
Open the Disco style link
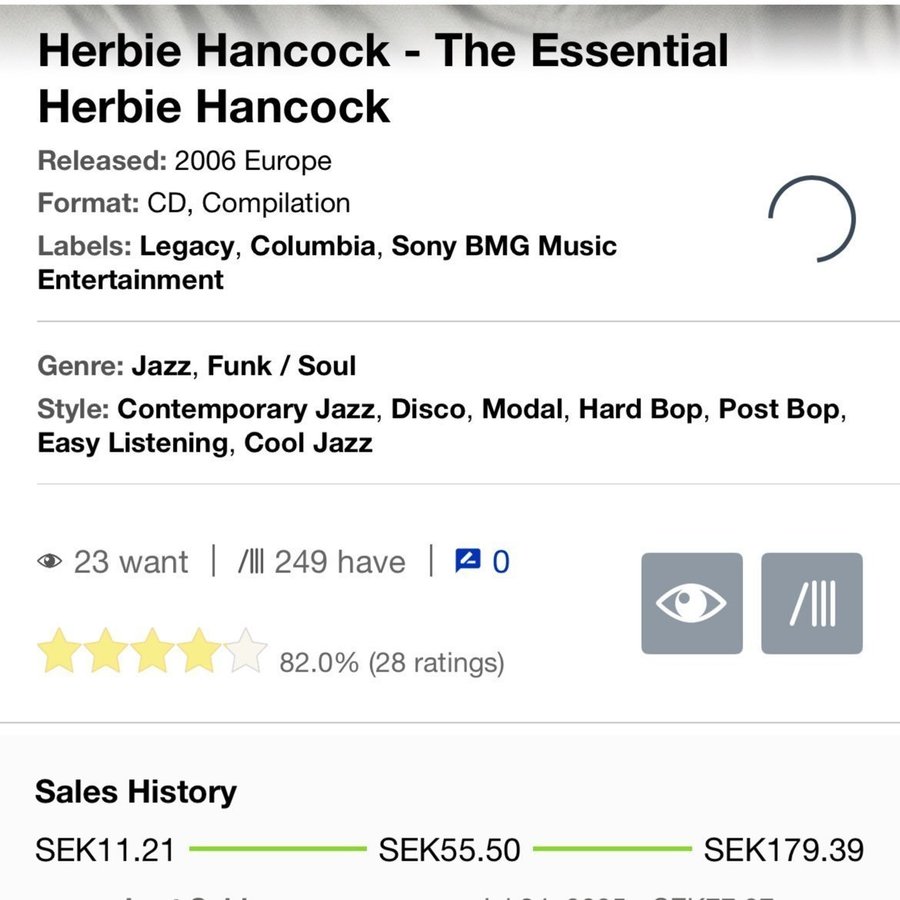tap(428, 409)
